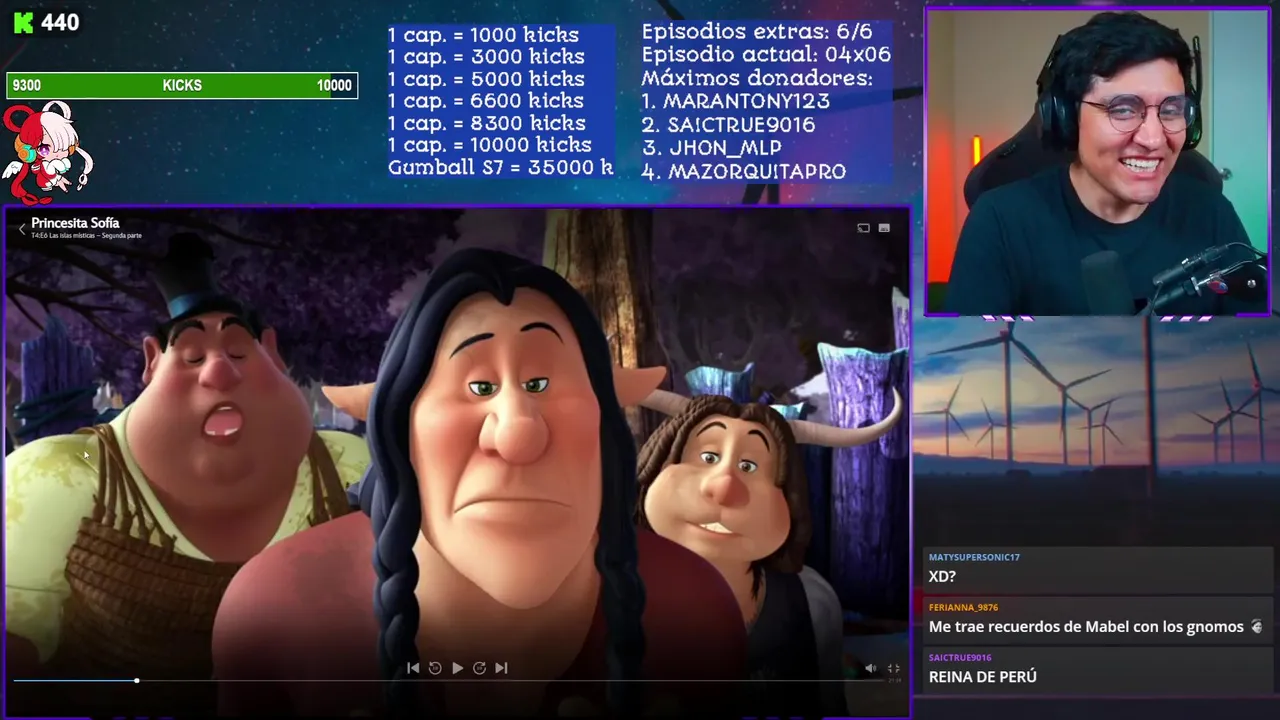Click top donor MARANTONY123
This screenshot has width=1280, height=720.
736,101
